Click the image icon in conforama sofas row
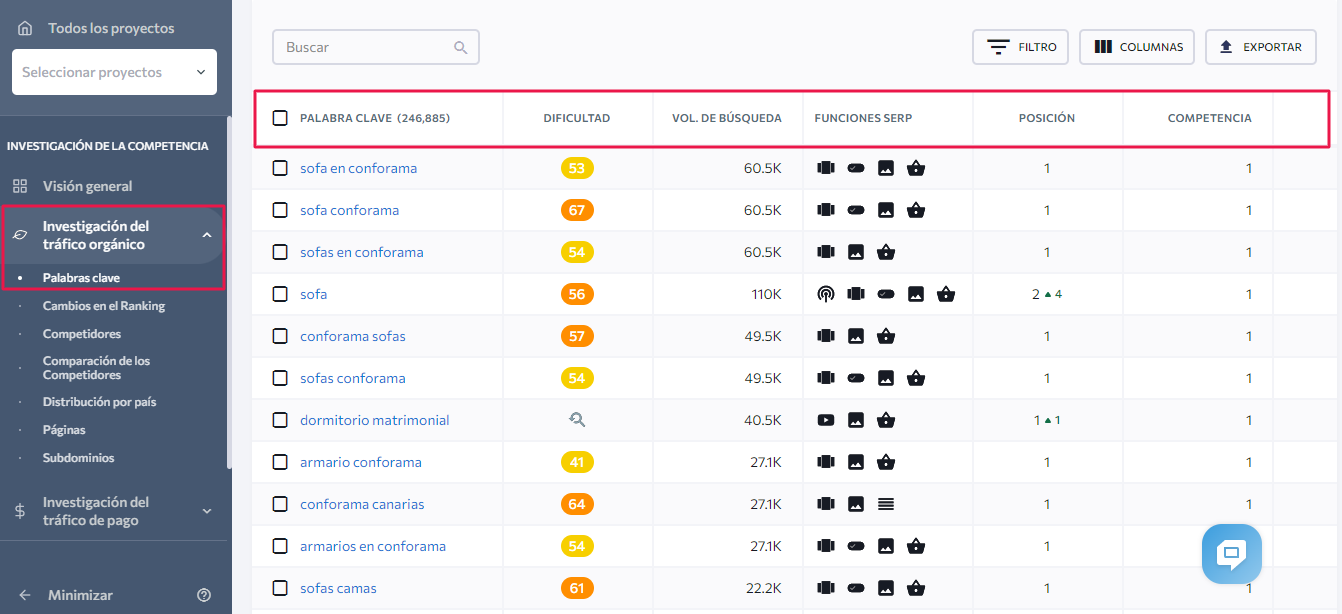 coord(855,336)
